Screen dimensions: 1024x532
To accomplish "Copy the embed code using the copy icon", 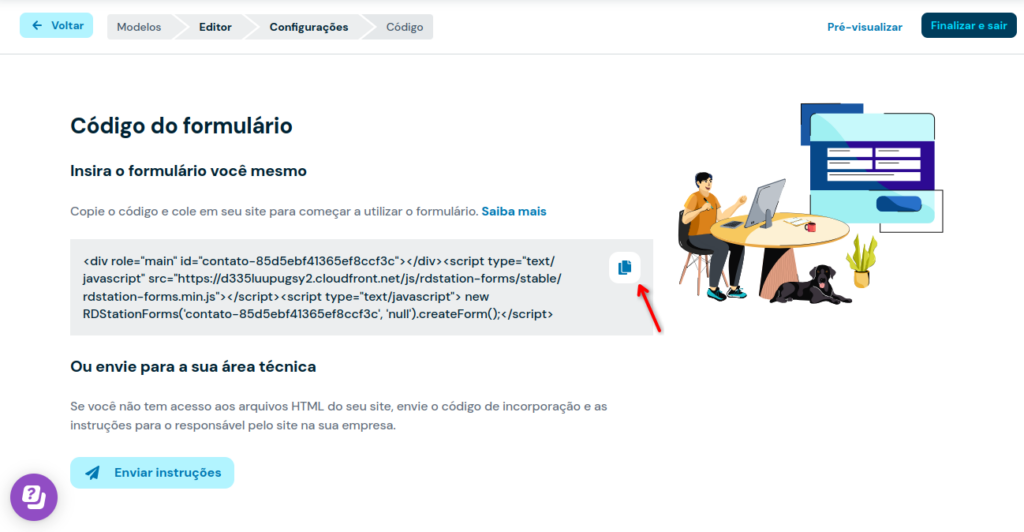I will pyautogui.click(x=624, y=267).
